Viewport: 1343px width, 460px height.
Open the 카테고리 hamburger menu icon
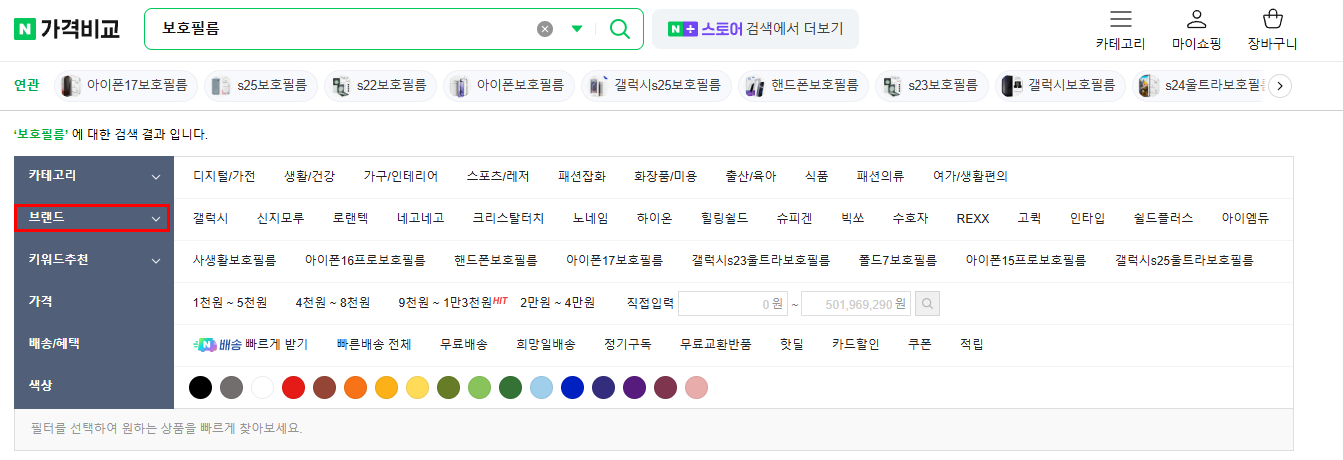coord(1121,20)
